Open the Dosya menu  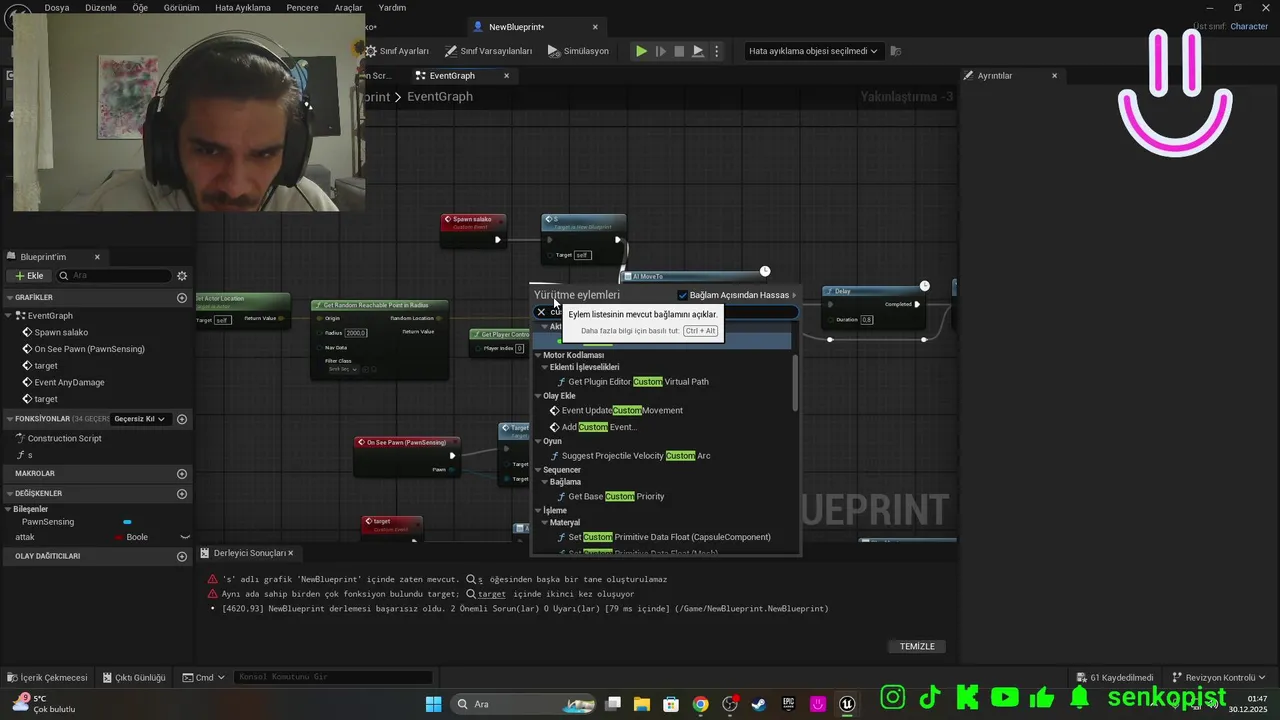tap(57, 7)
